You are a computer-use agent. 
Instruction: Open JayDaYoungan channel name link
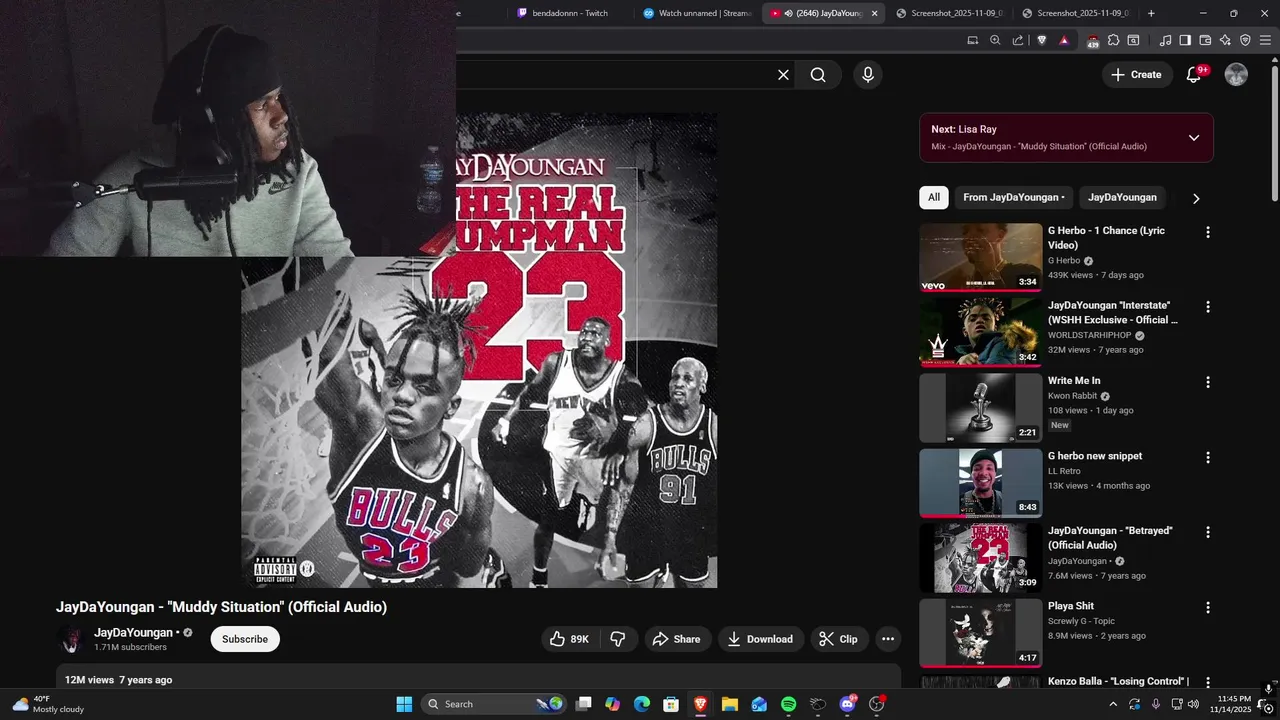point(134,633)
